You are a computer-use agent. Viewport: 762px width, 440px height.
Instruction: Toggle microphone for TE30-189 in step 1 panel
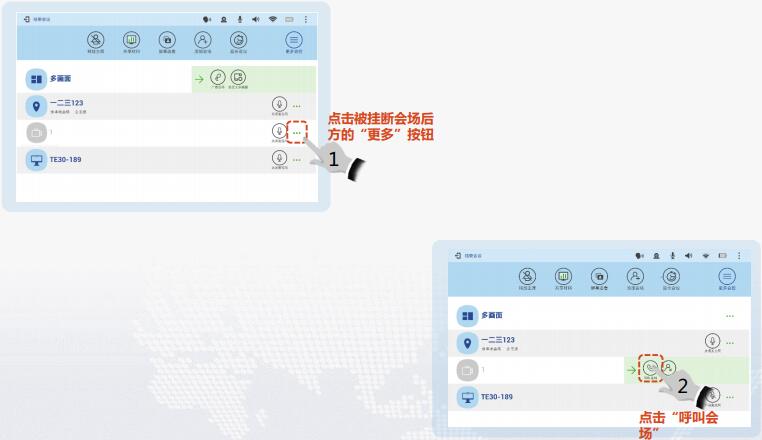click(x=279, y=159)
